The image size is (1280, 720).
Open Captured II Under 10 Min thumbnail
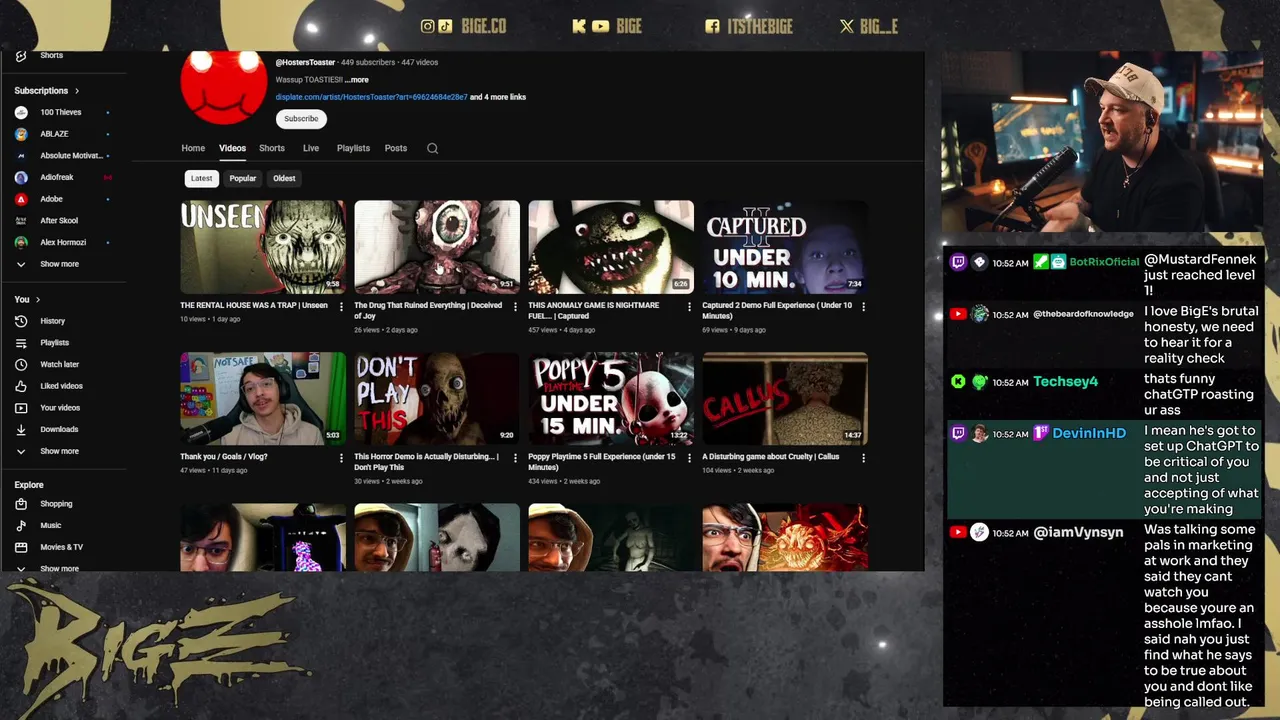coord(785,247)
